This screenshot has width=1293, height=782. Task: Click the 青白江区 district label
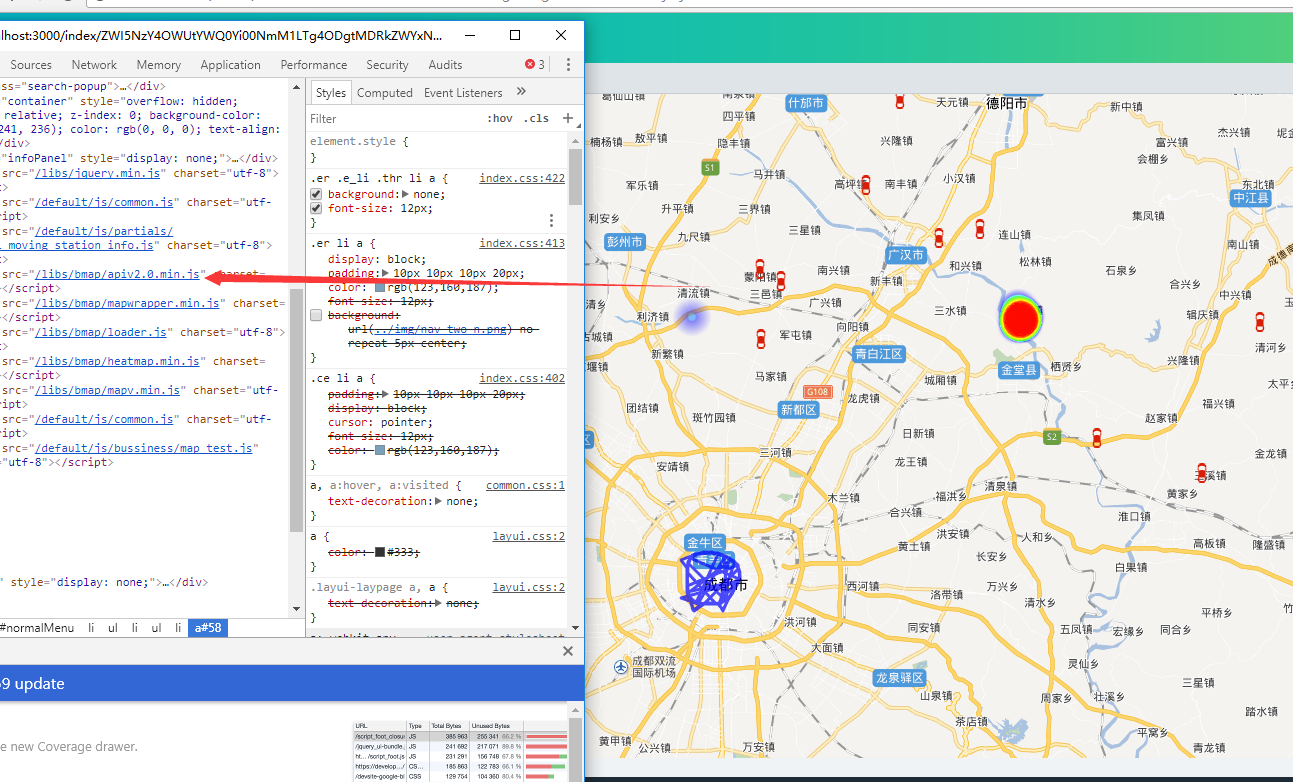click(879, 354)
